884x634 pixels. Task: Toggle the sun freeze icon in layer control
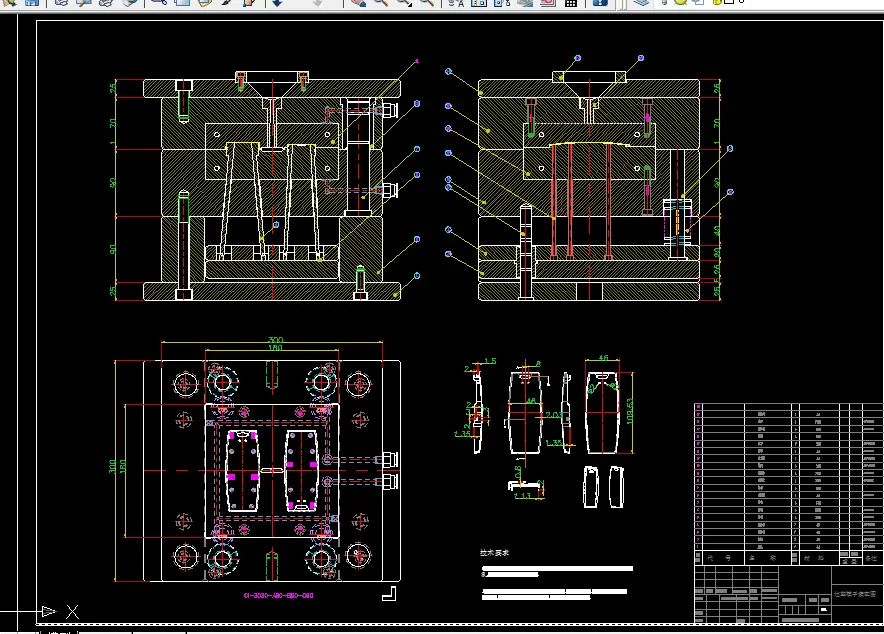[x=680, y=2]
